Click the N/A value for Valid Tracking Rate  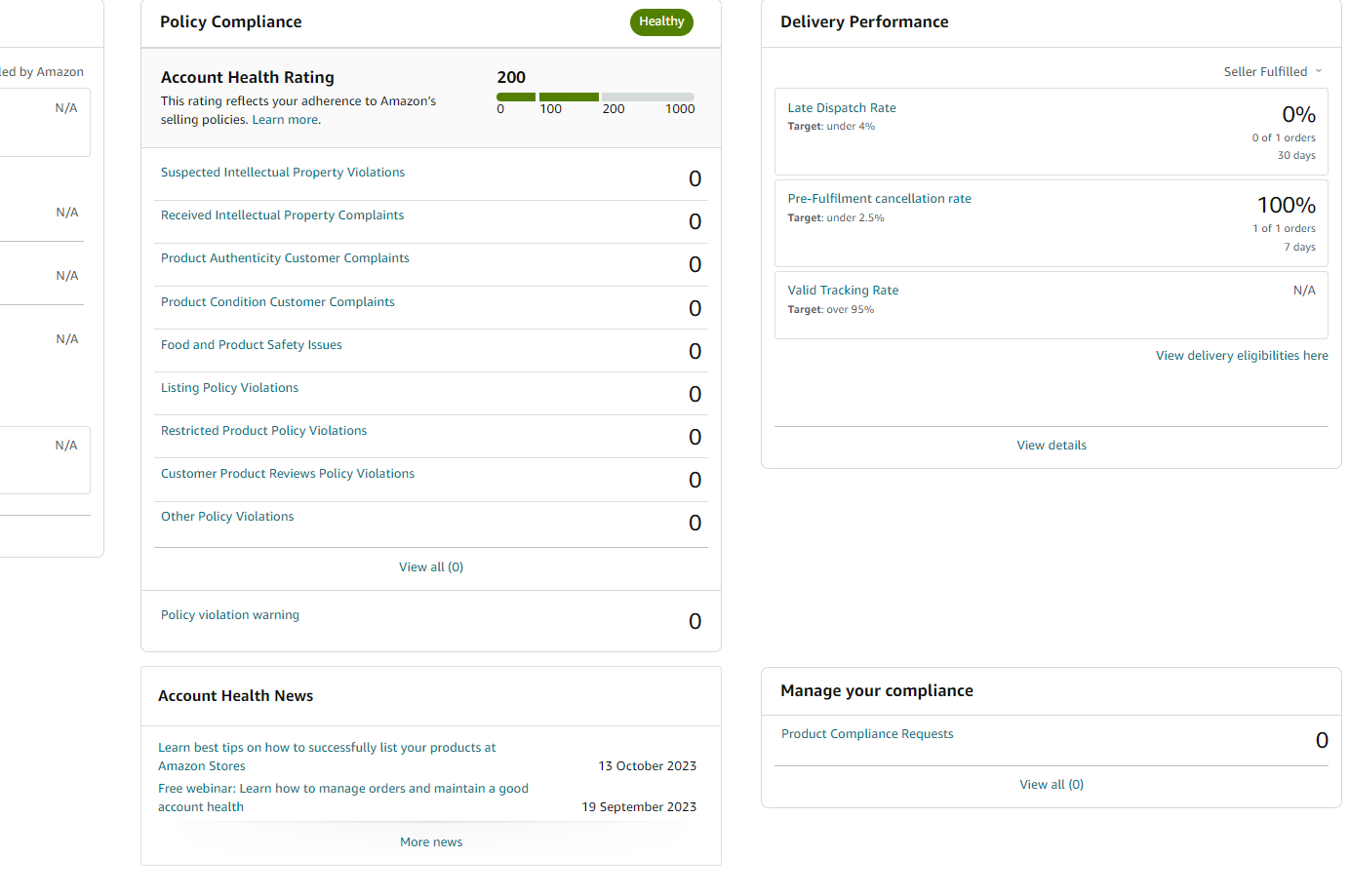tap(1304, 291)
